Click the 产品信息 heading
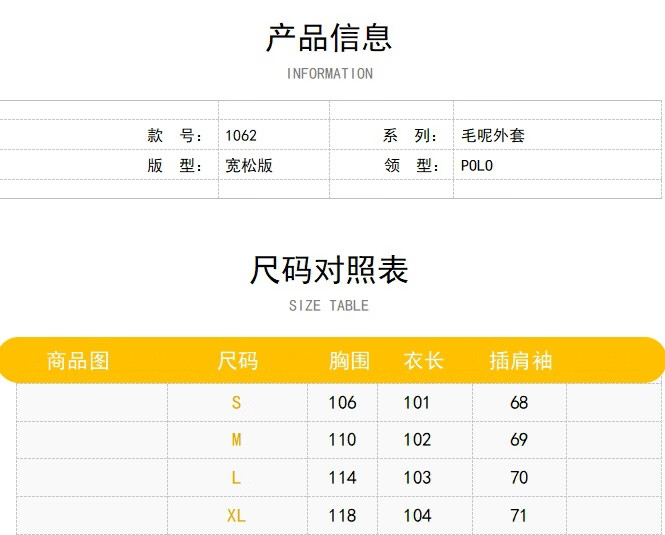Viewport: 665px width, 535px height. (329, 38)
